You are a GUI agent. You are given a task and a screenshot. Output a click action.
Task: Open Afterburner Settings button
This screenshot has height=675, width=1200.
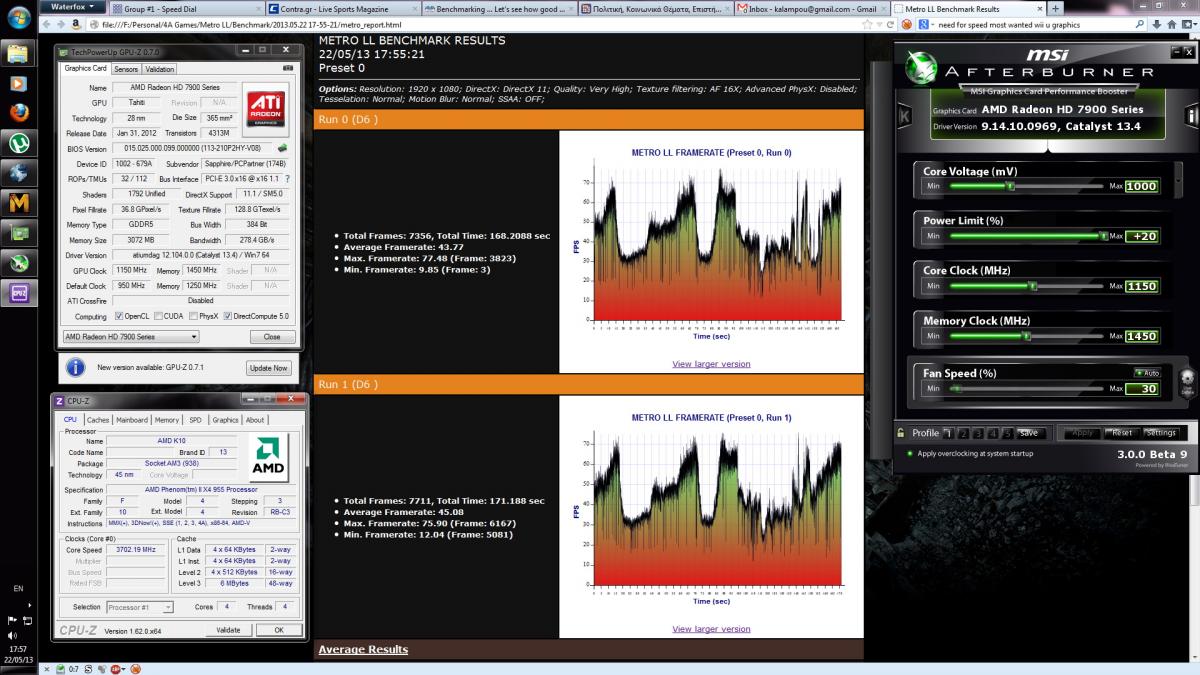point(1161,433)
